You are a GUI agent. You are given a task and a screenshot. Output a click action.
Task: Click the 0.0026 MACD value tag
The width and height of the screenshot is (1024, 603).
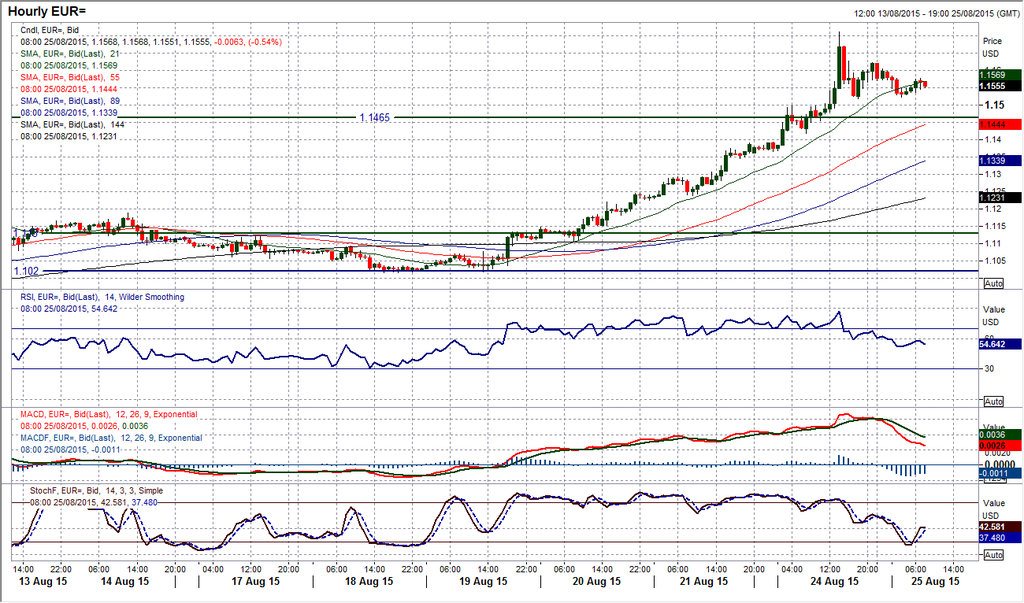click(1000, 446)
